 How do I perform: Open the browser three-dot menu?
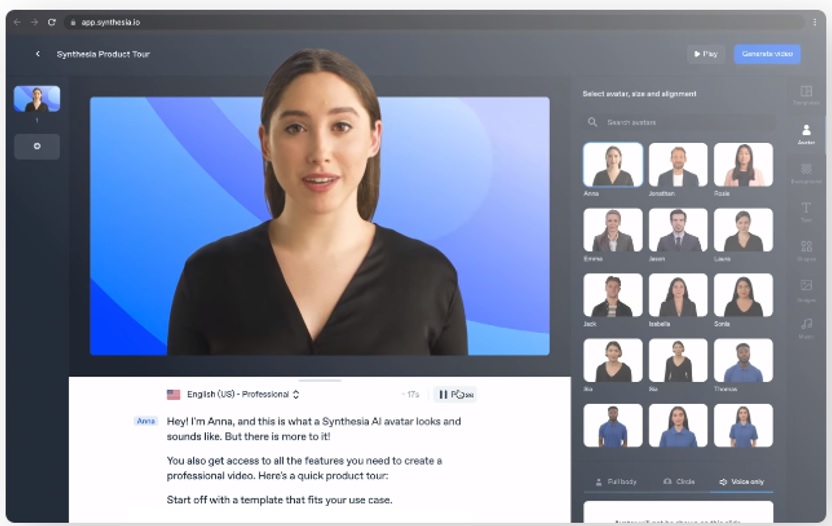point(814,22)
